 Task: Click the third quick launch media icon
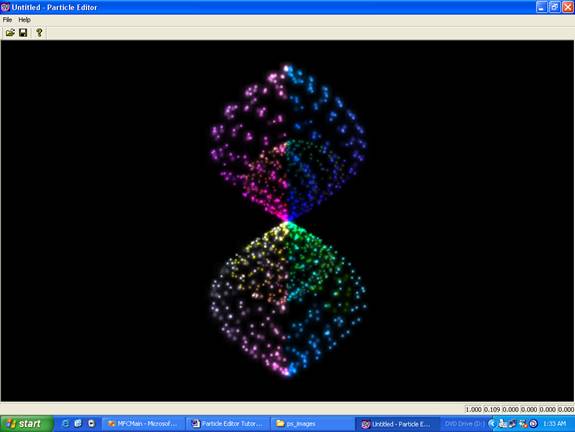(91, 424)
